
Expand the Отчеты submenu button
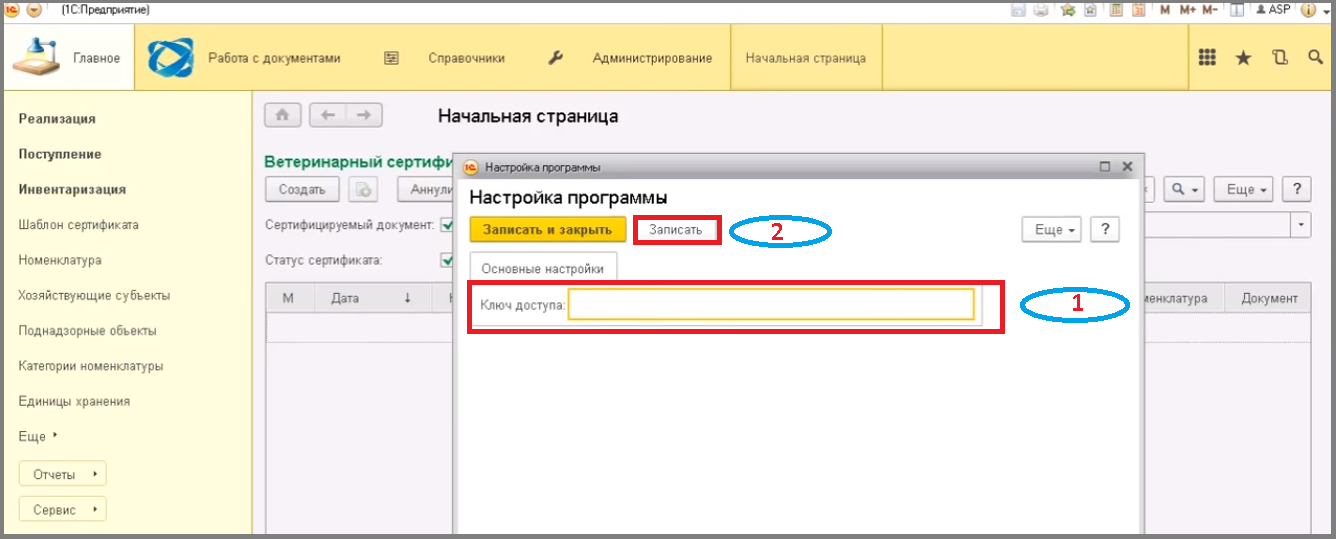[62, 474]
